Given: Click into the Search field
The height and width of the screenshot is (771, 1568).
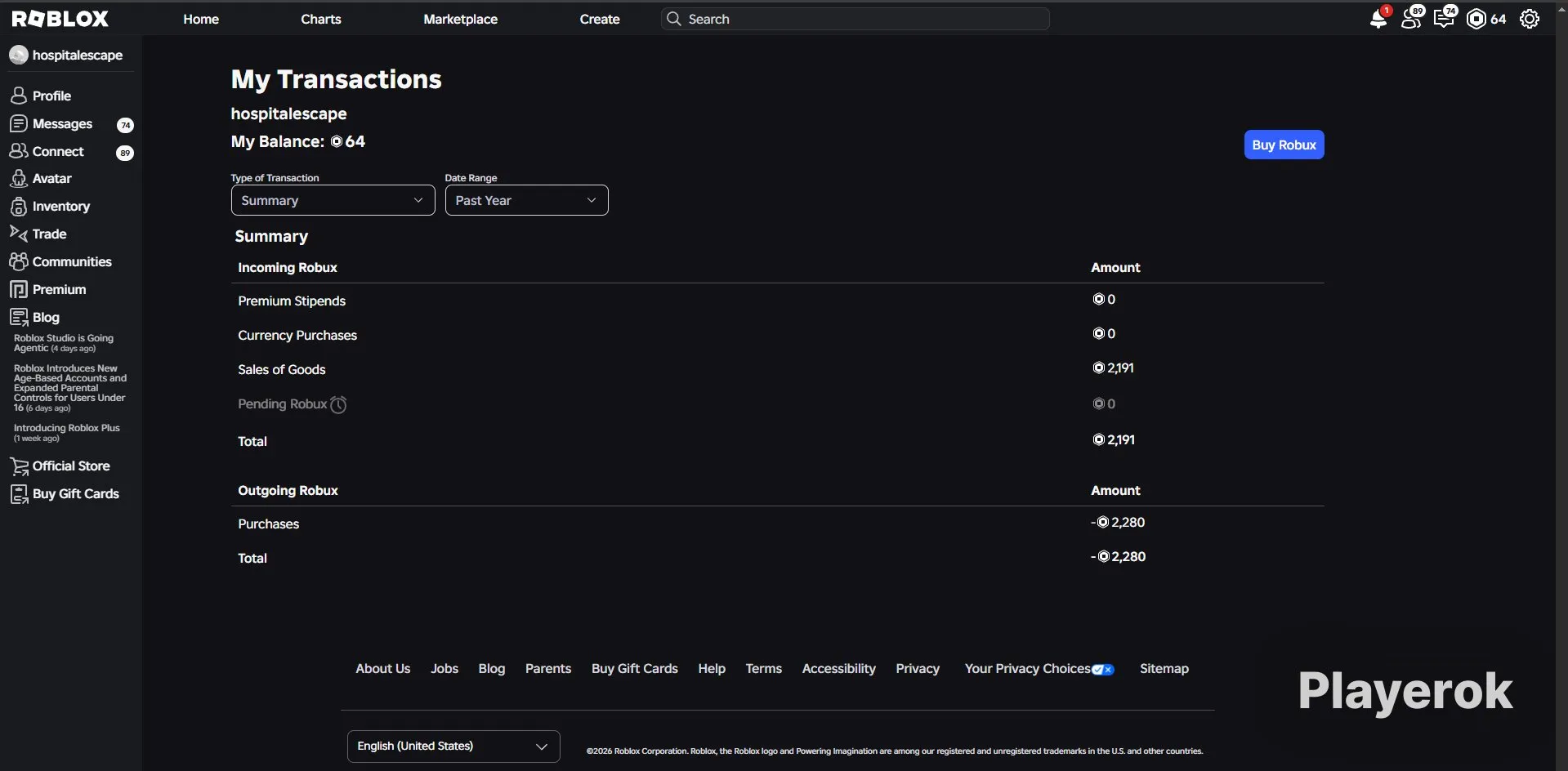Looking at the screenshot, I should (x=855, y=19).
